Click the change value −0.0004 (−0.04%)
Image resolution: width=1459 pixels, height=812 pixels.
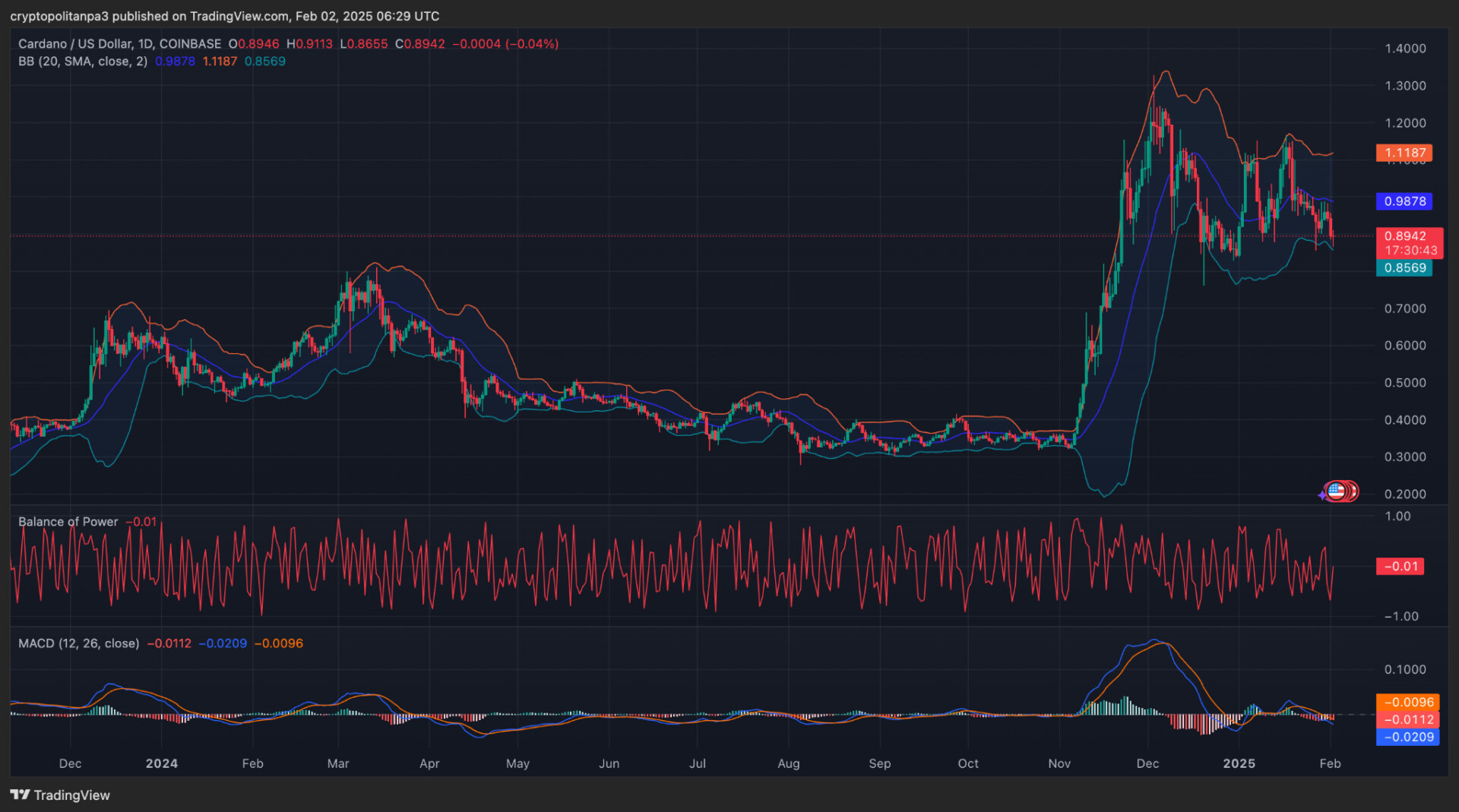pyautogui.click(x=505, y=44)
